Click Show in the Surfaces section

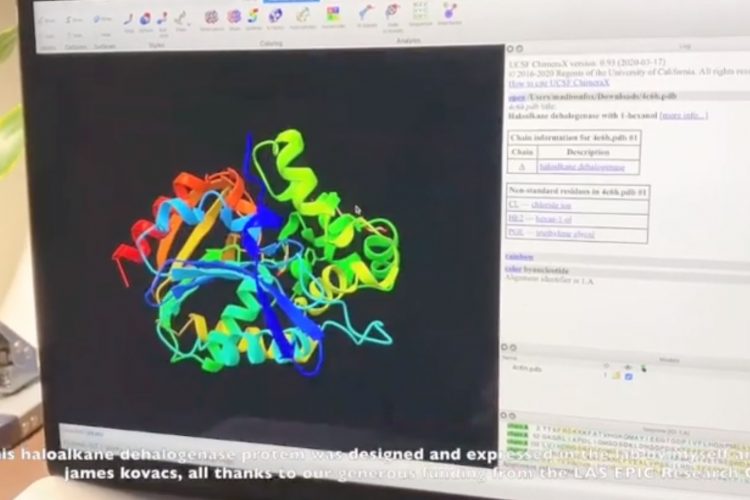(x=103, y=20)
